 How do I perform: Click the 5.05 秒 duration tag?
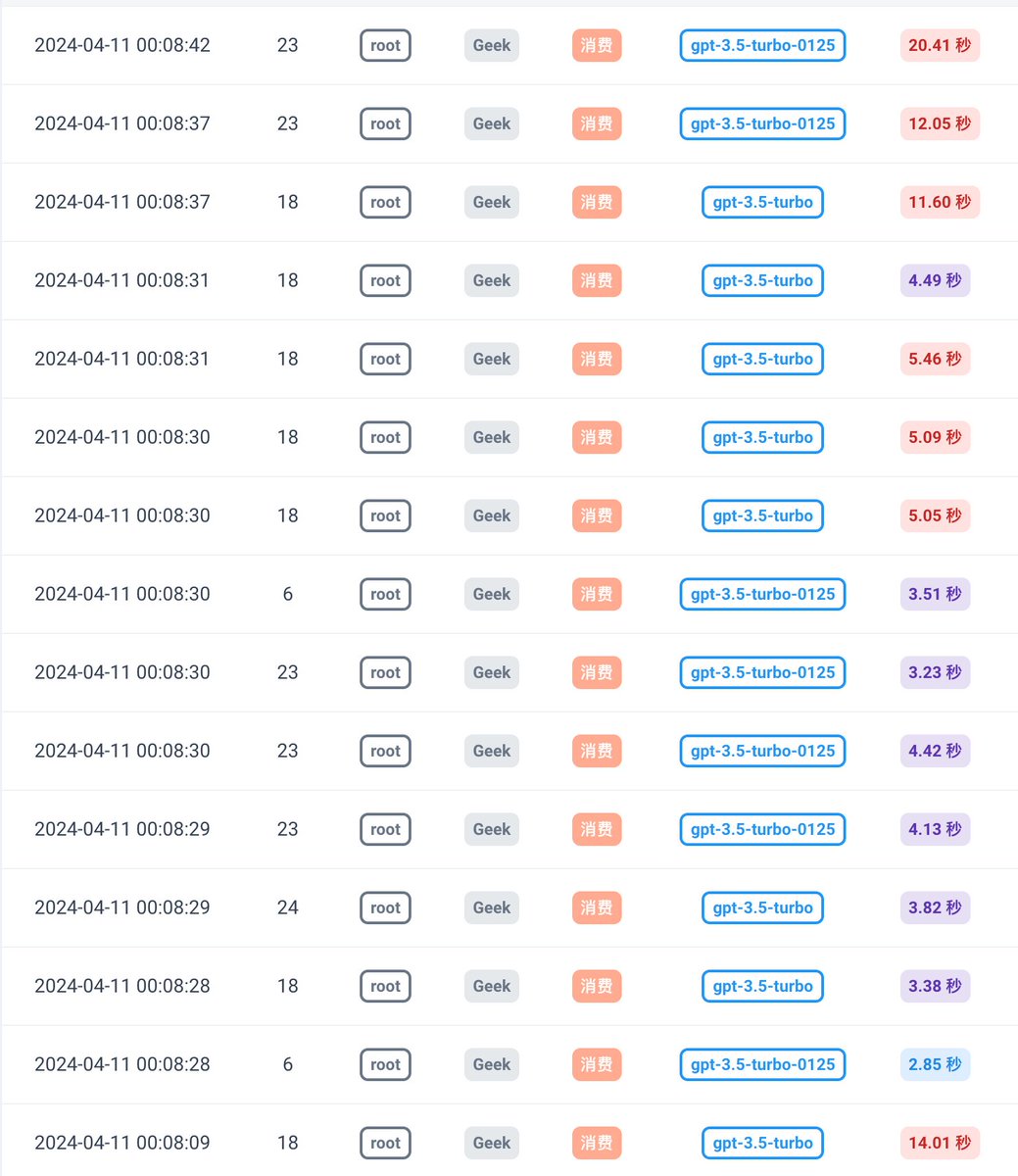coord(935,515)
